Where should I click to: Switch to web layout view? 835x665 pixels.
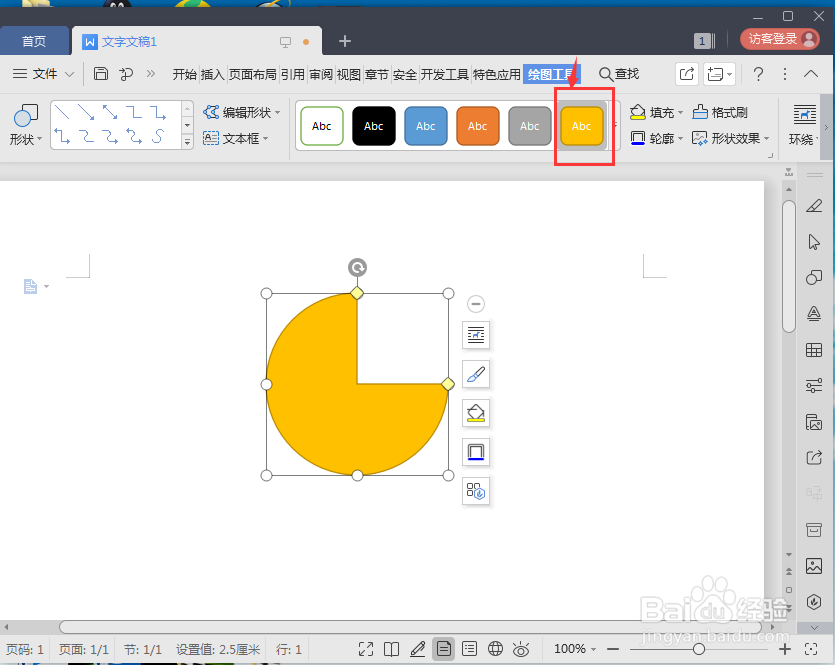point(495,649)
